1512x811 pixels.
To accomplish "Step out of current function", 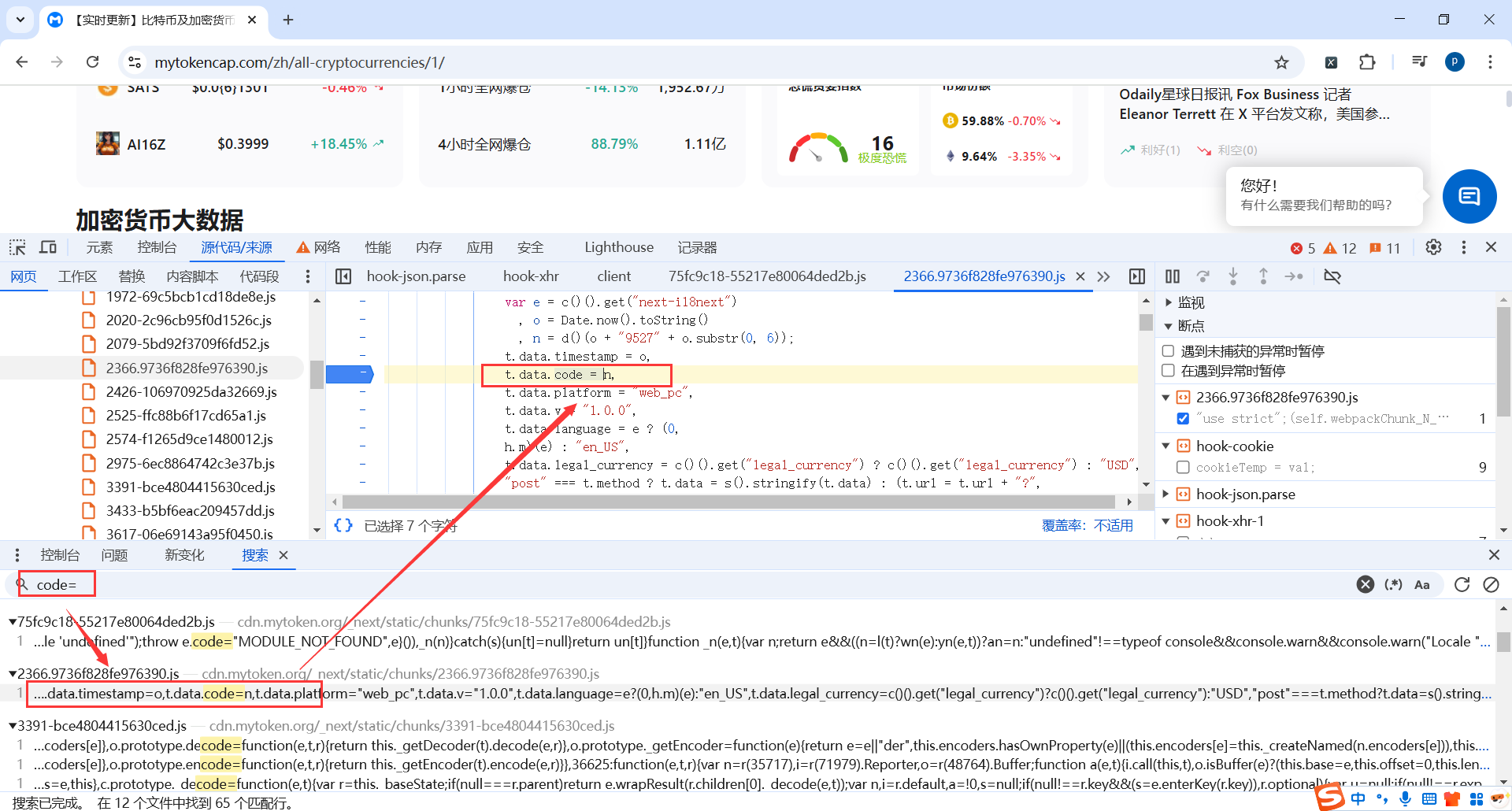I will click(x=1263, y=276).
